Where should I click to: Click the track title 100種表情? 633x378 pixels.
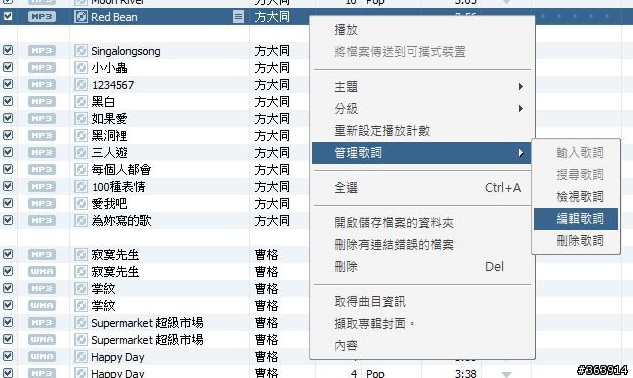pos(119,186)
